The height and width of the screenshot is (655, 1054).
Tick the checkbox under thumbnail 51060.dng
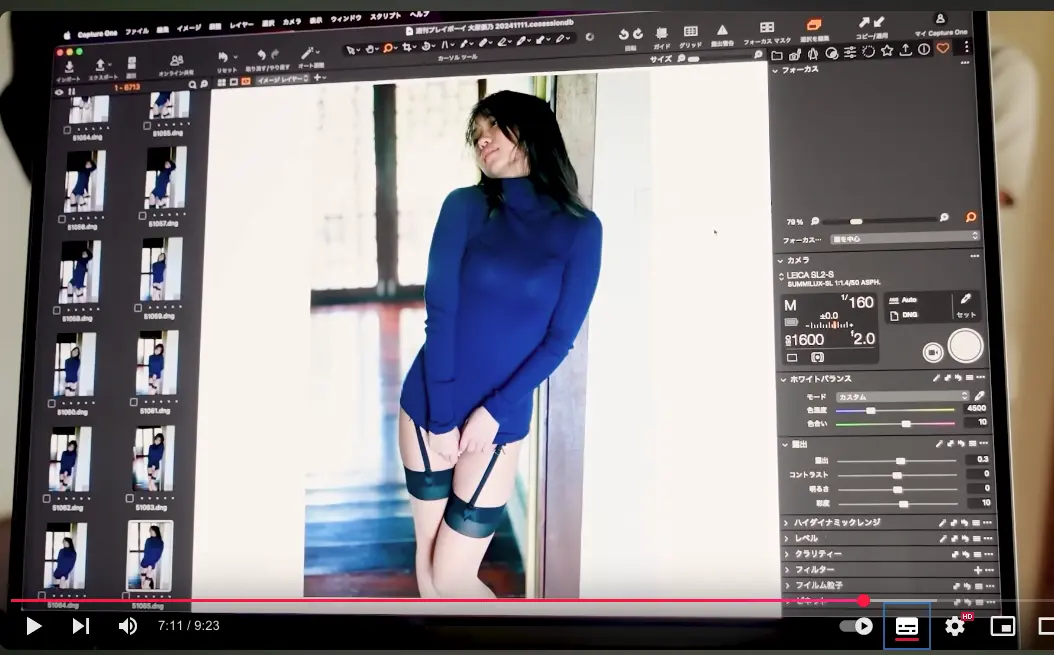[x=52, y=404]
